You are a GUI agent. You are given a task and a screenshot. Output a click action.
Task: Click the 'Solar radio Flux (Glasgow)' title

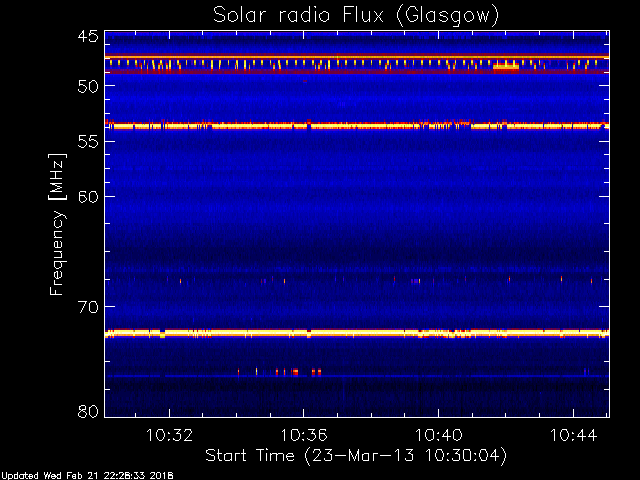[356, 15]
